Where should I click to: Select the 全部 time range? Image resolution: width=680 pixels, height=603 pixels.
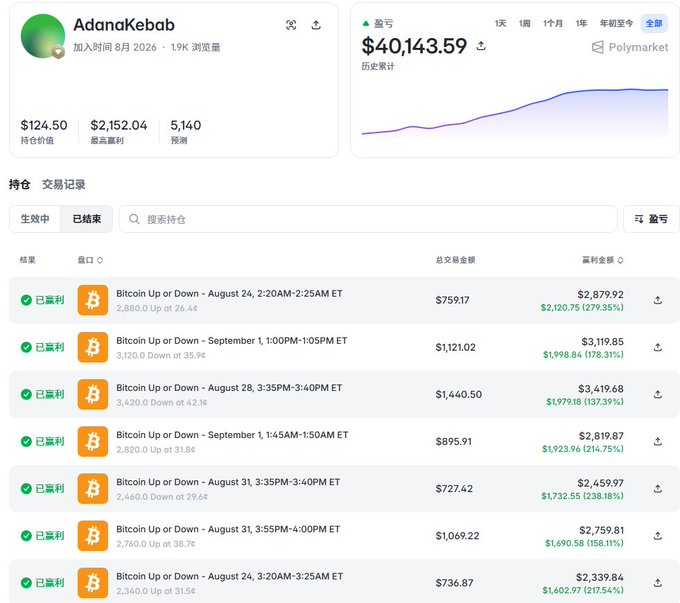click(x=654, y=23)
